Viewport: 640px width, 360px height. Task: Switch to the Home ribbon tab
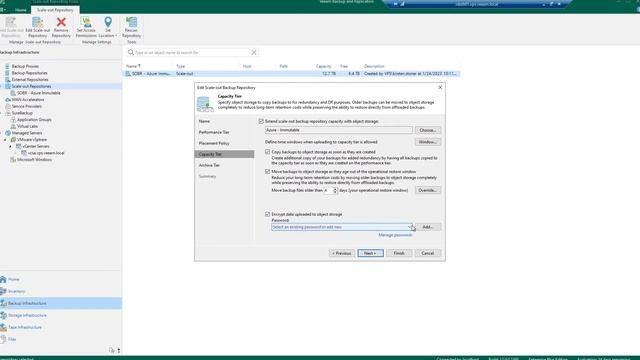(20, 10)
